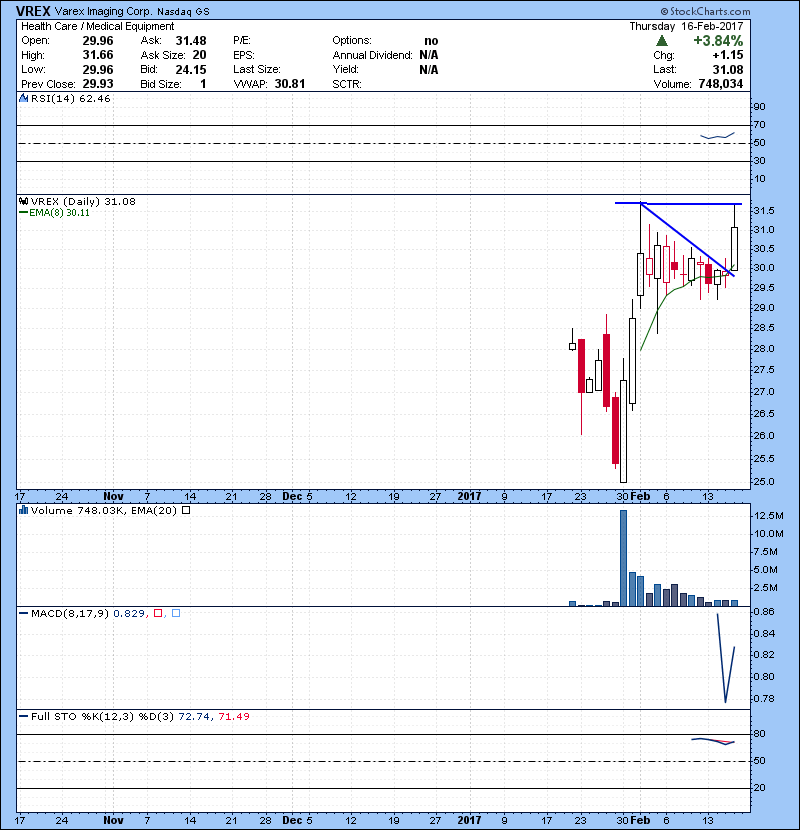Click the red square in MACD legend
Viewport: 800px width, 830px height.
158,613
